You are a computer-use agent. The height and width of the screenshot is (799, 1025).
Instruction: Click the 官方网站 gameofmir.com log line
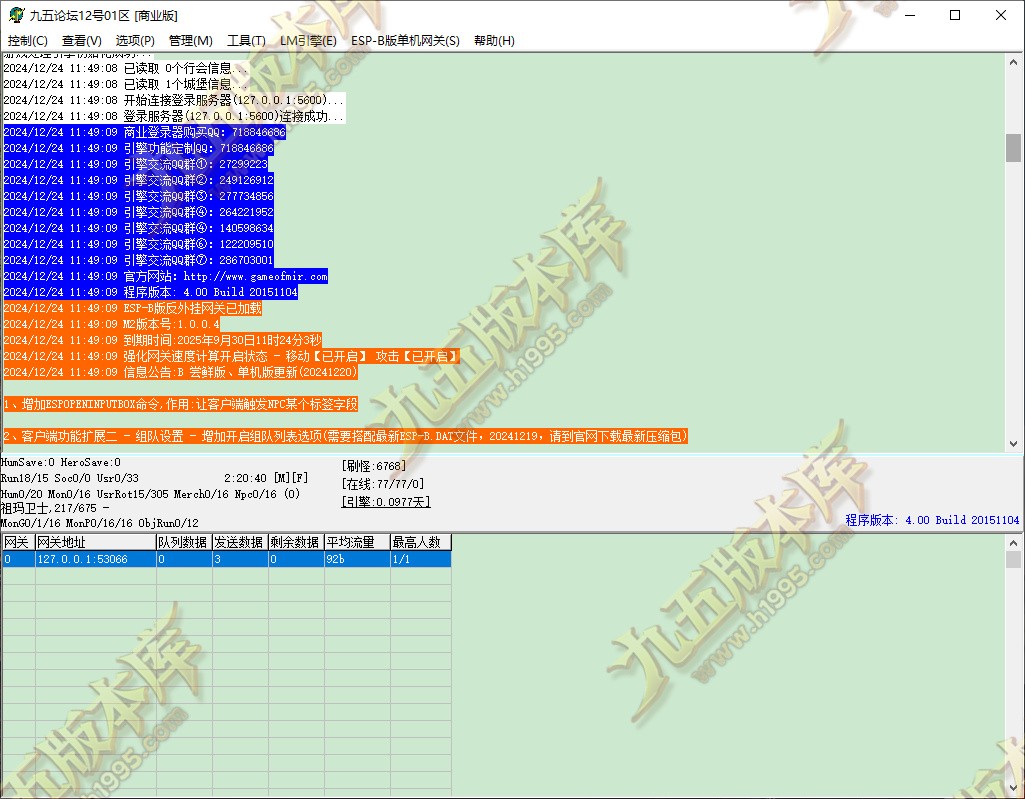coord(165,276)
